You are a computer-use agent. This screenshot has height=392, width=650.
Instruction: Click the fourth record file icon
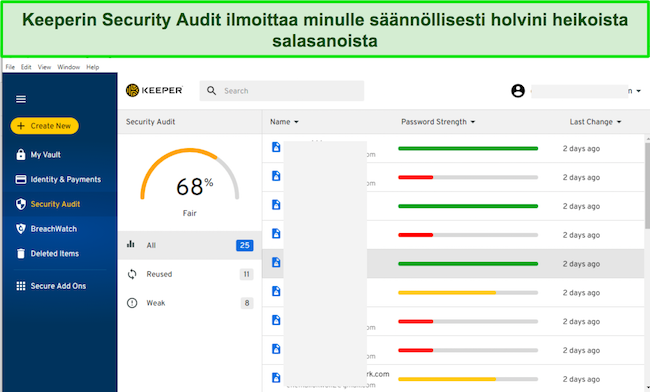point(276,234)
